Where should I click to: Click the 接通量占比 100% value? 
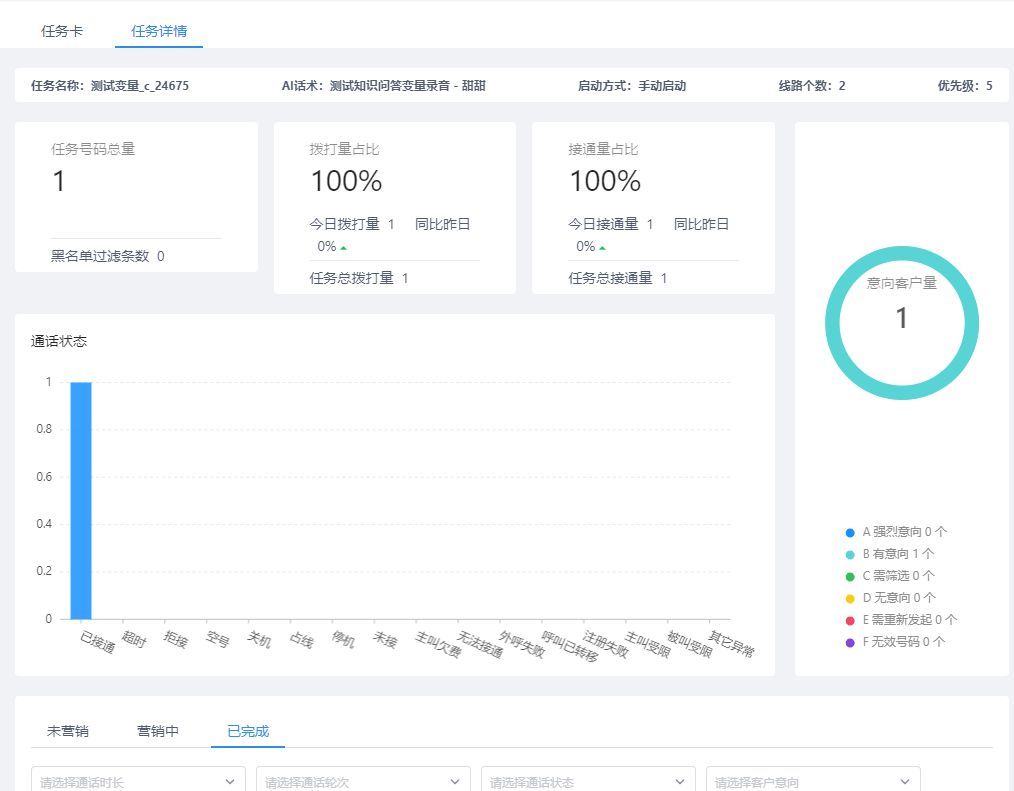605,181
